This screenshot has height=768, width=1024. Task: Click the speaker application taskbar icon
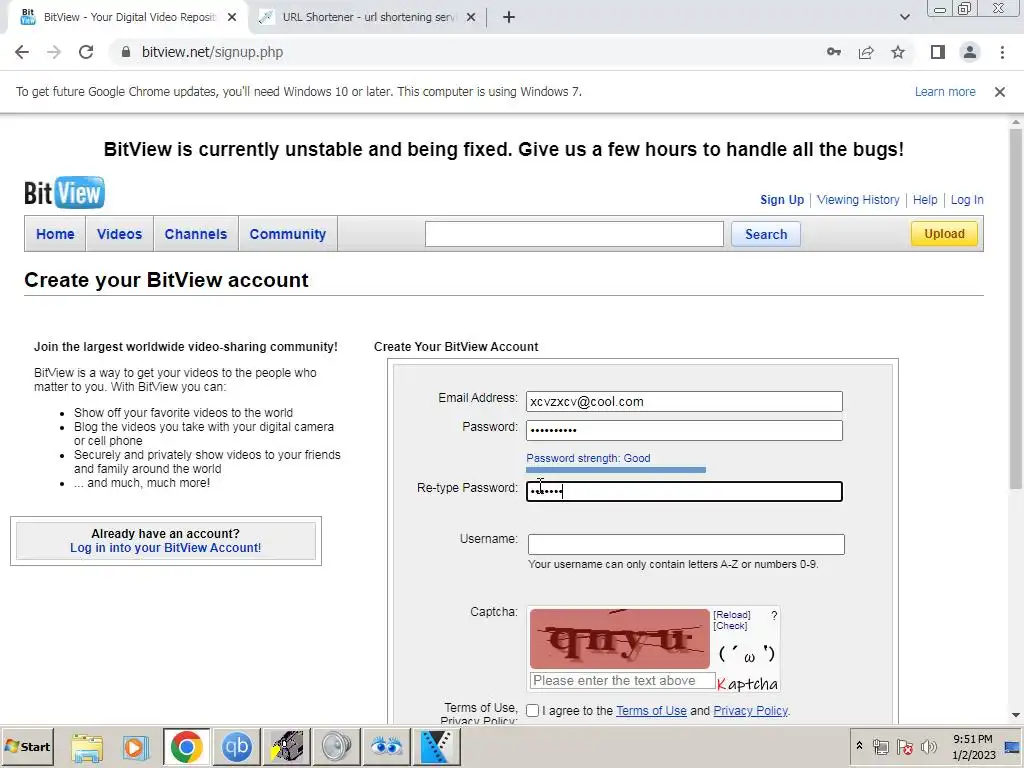(x=336, y=747)
